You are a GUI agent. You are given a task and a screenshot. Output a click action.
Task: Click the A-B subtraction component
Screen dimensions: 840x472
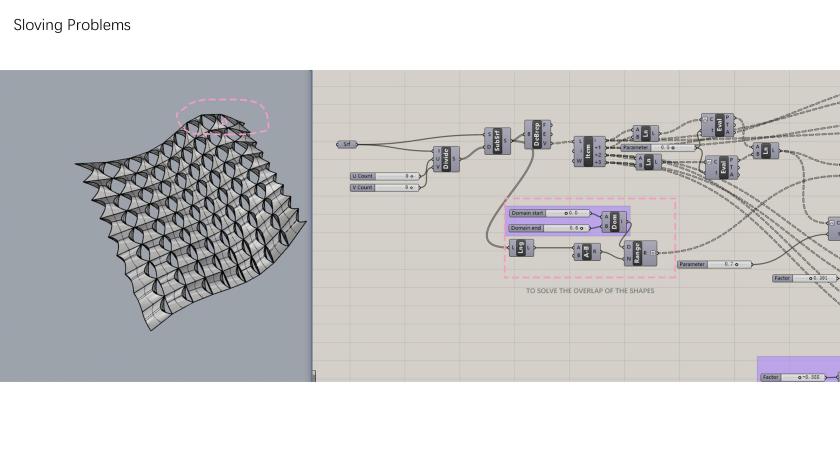[x=584, y=252]
